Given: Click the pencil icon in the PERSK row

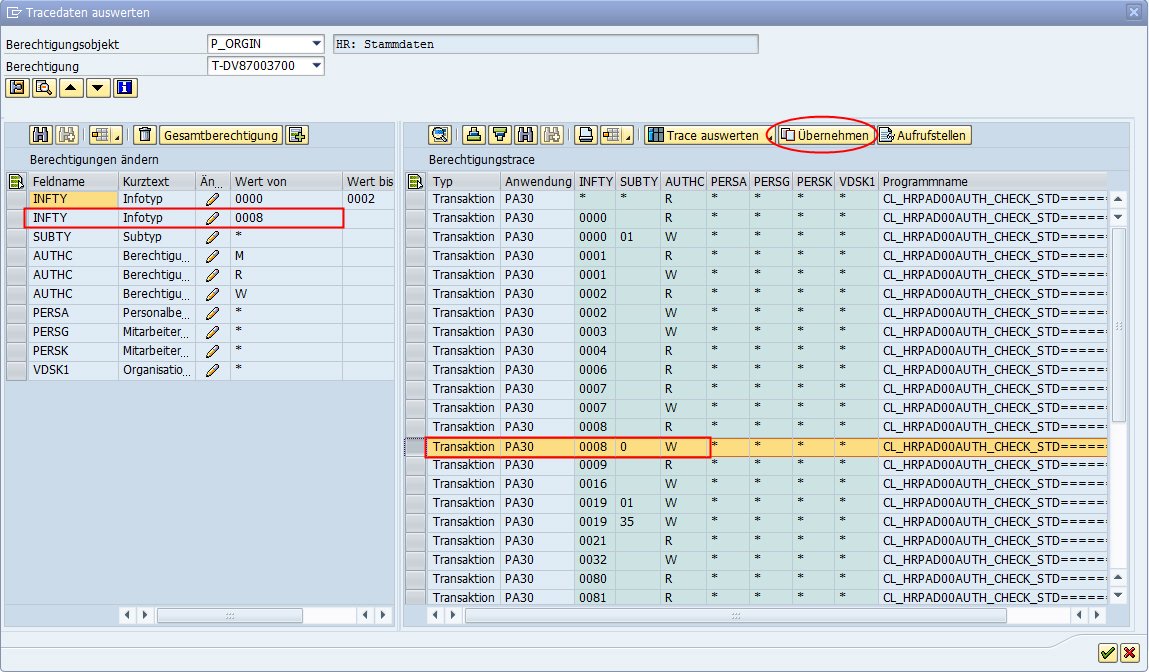Looking at the screenshot, I should [213, 351].
